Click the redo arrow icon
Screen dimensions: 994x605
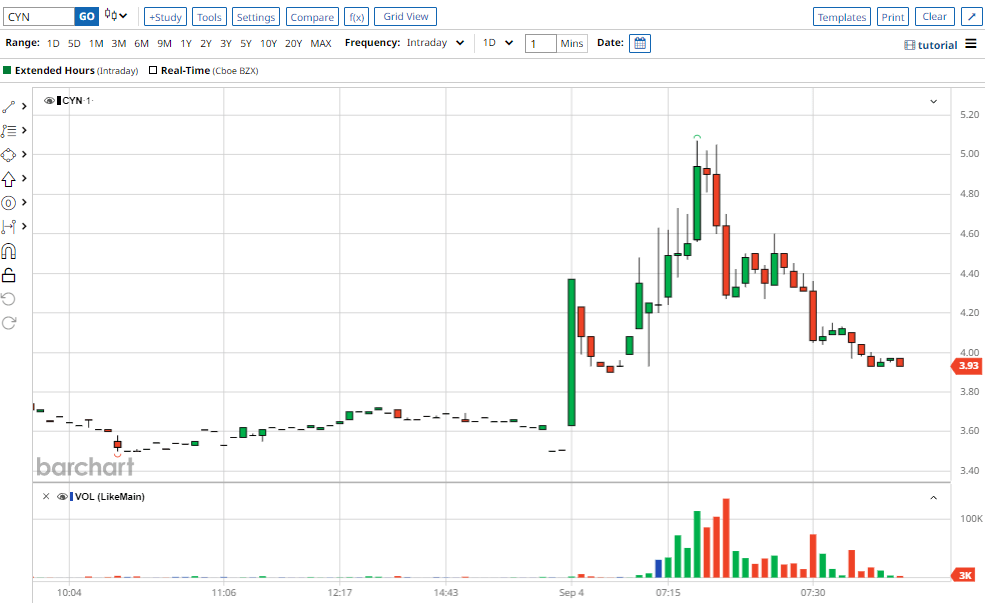click(9, 323)
